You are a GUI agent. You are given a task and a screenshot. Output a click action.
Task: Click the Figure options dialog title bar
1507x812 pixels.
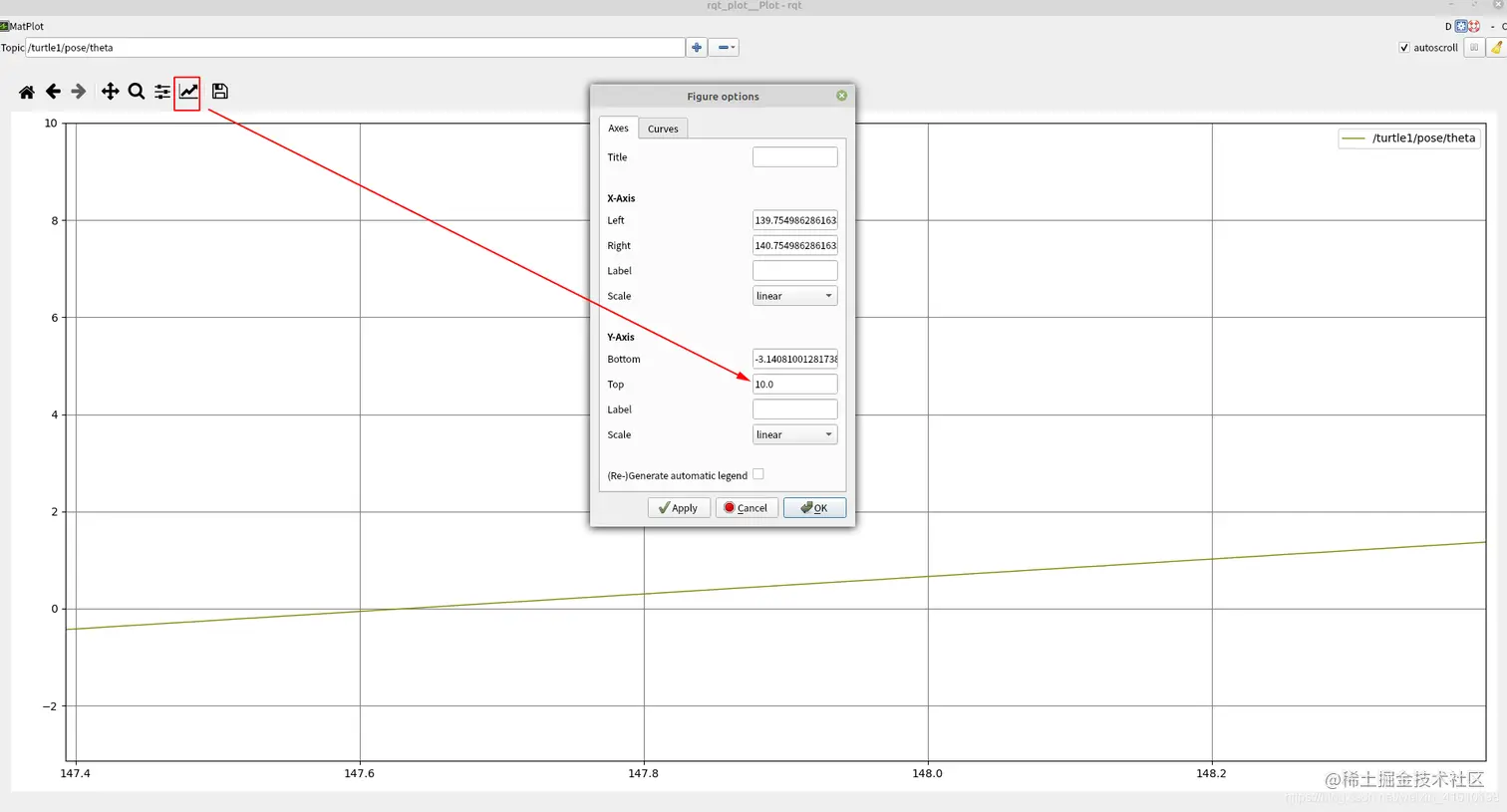click(723, 96)
